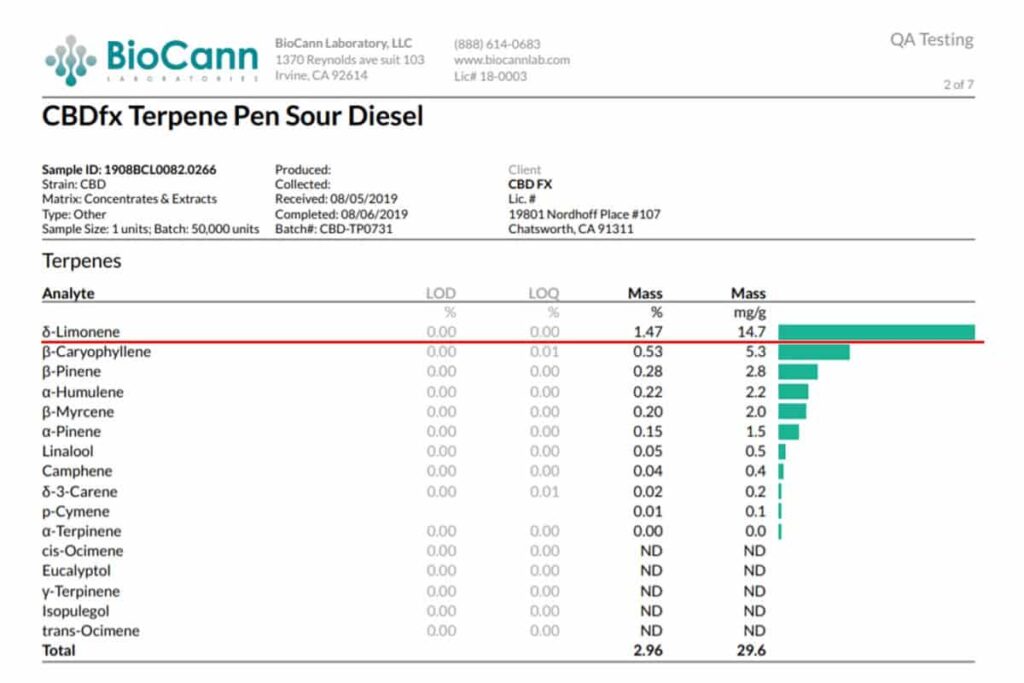Click the green δ-Limonene bar
1024x683 pixels.
(876, 332)
